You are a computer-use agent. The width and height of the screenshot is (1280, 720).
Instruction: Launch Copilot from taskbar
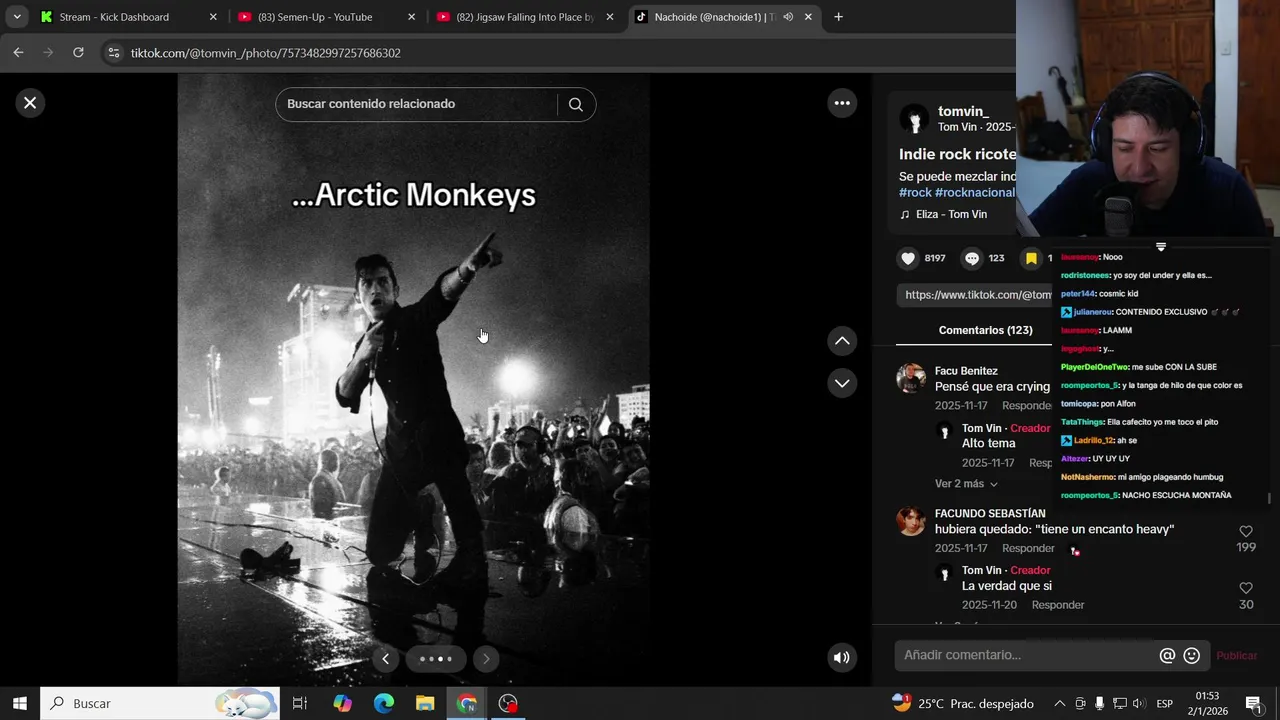coord(342,703)
